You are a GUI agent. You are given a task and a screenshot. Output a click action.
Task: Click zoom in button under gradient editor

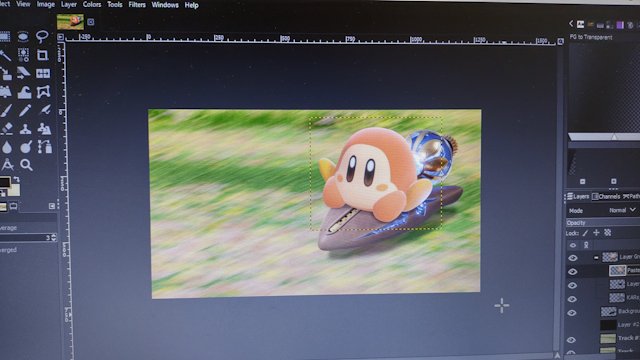point(613,181)
